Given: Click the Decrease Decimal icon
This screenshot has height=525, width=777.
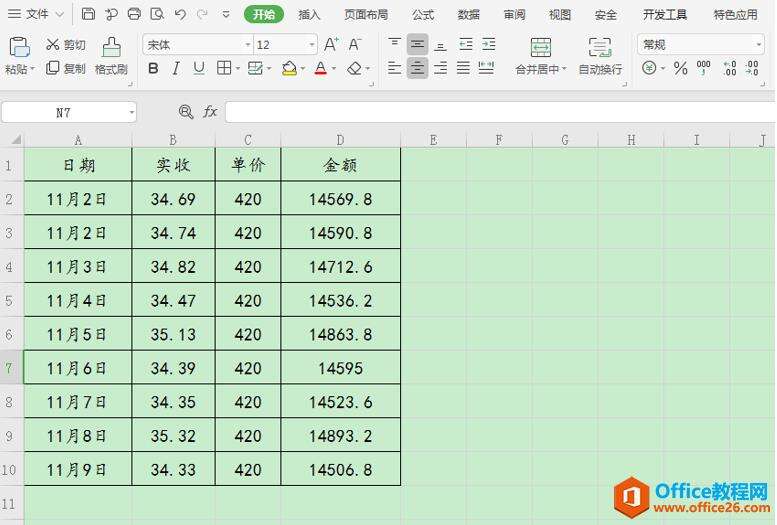Looking at the screenshot, I should [x=752, y=68].
